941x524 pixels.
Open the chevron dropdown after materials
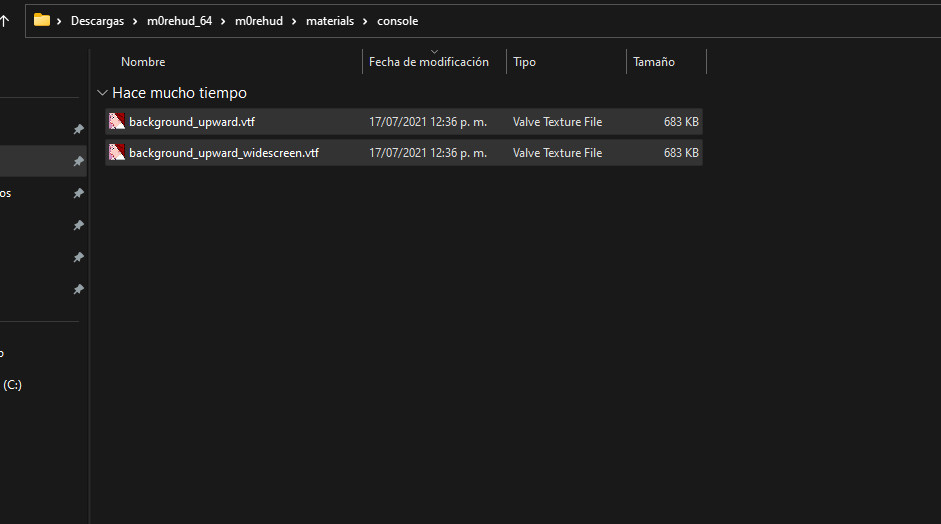(x=366, y=21)
